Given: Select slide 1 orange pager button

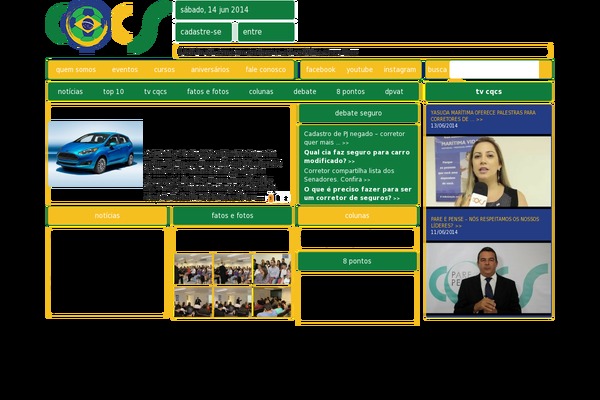Looking at the screenshot, I should coord(271,198).
